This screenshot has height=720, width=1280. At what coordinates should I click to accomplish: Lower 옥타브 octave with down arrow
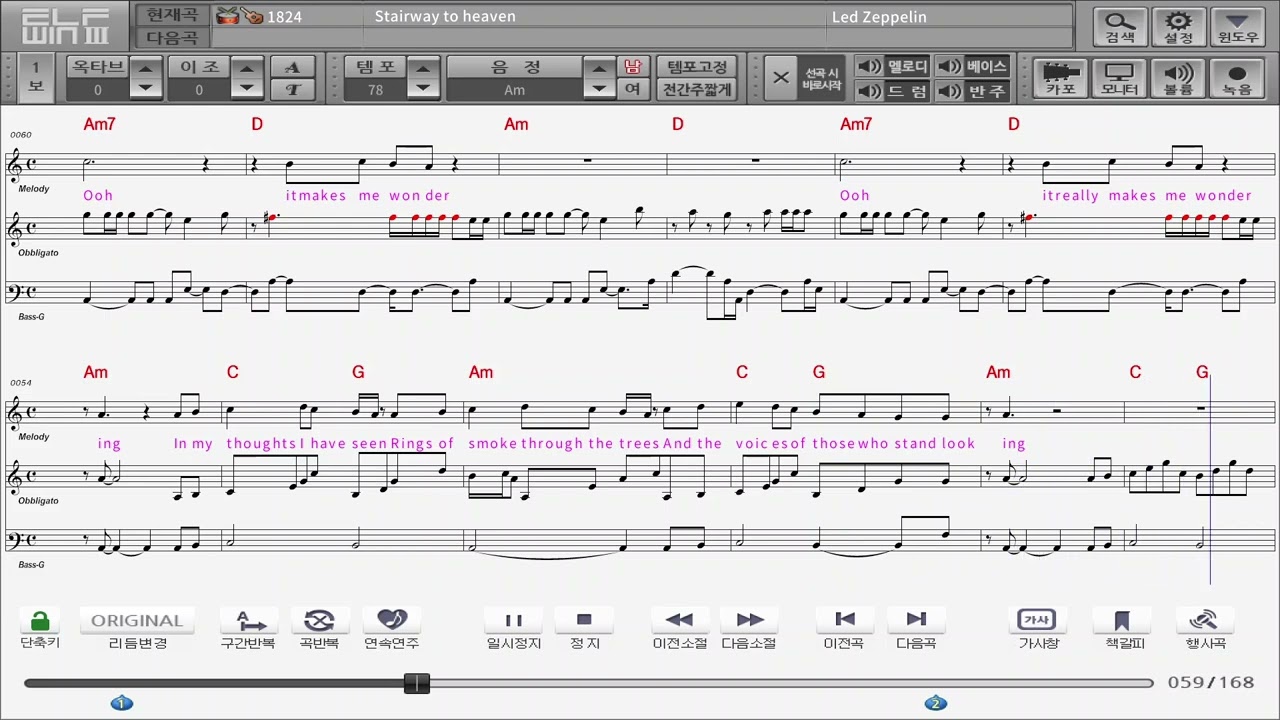pos(146,89)
